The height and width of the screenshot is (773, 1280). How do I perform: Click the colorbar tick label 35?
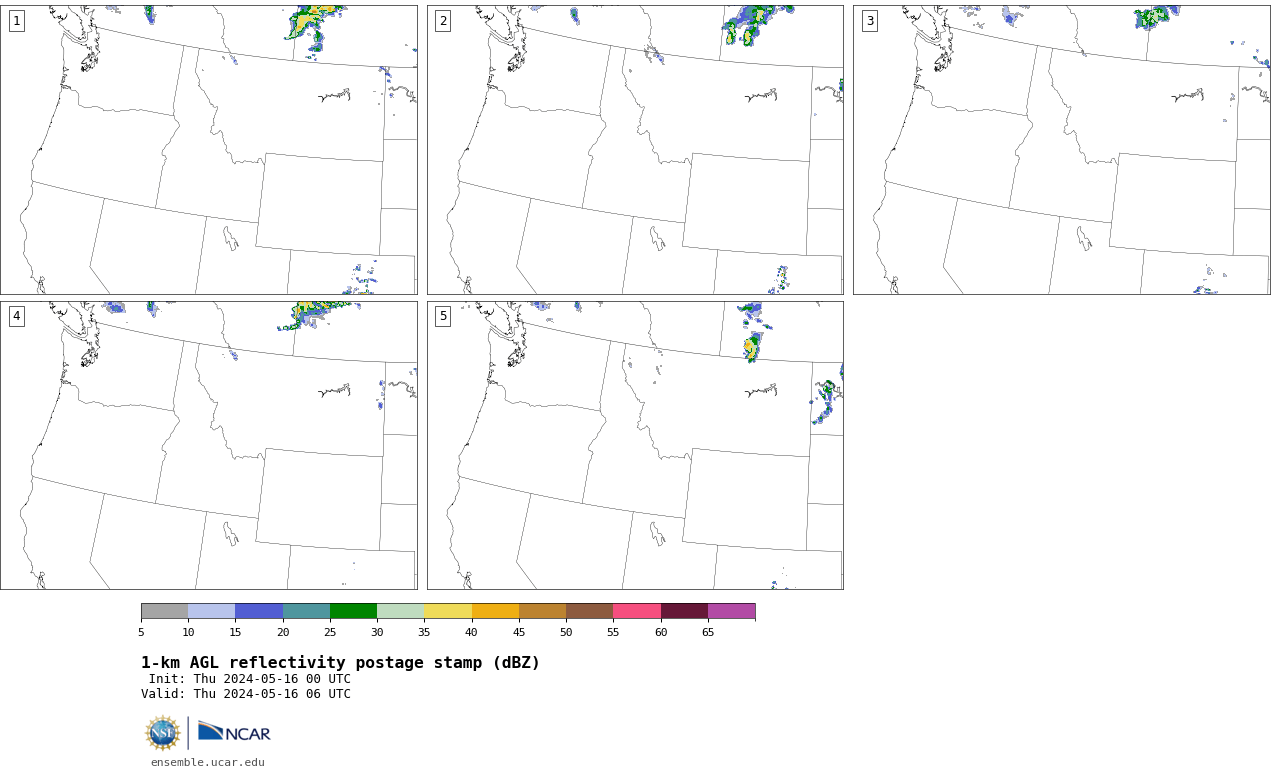click(424, 632)
